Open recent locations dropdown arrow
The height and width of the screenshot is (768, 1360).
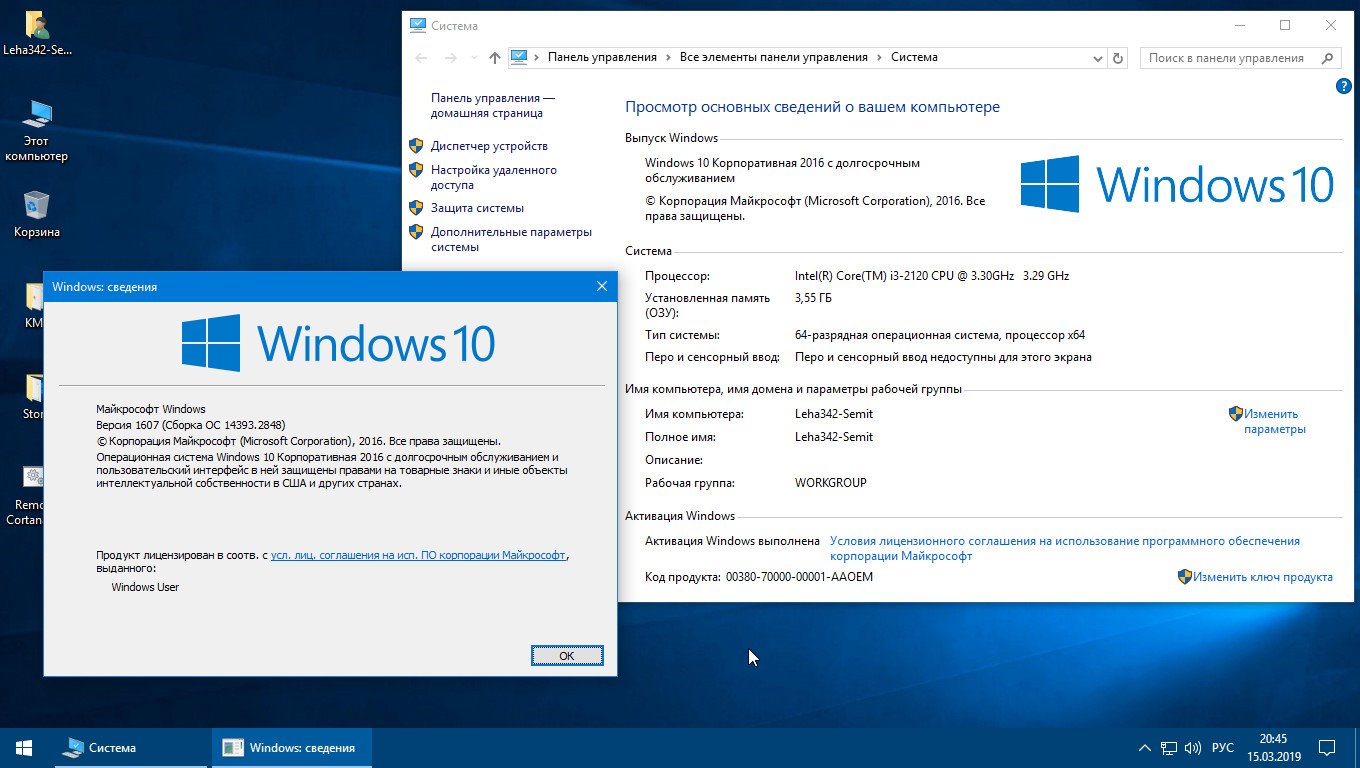473,58
